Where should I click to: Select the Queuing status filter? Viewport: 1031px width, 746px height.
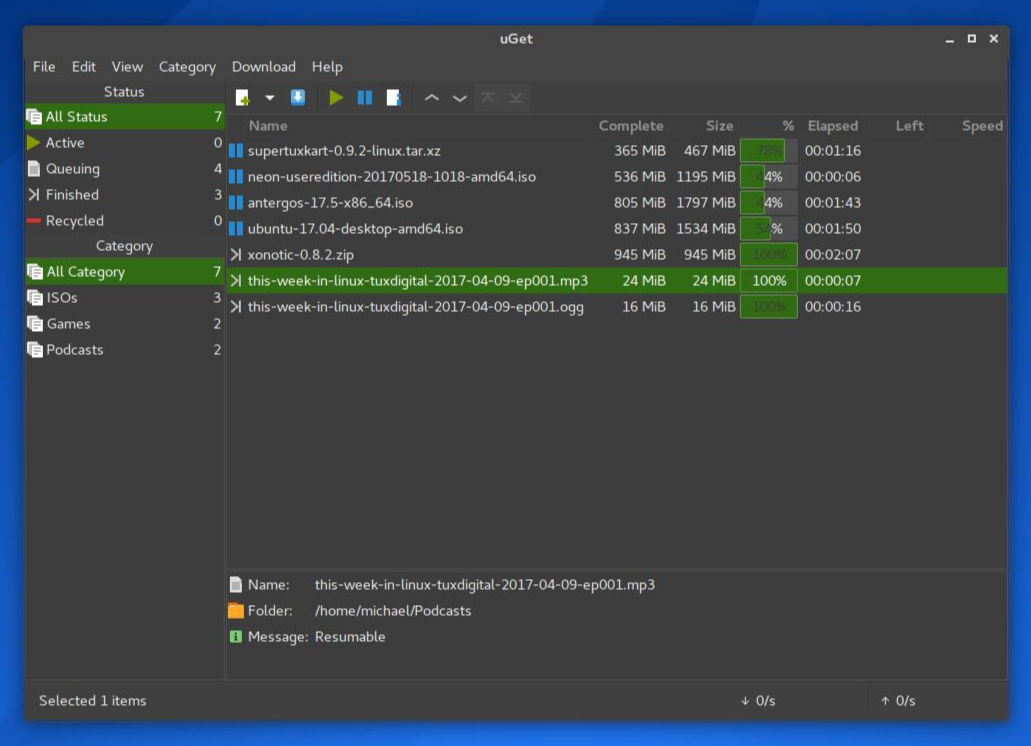[72, 169]
